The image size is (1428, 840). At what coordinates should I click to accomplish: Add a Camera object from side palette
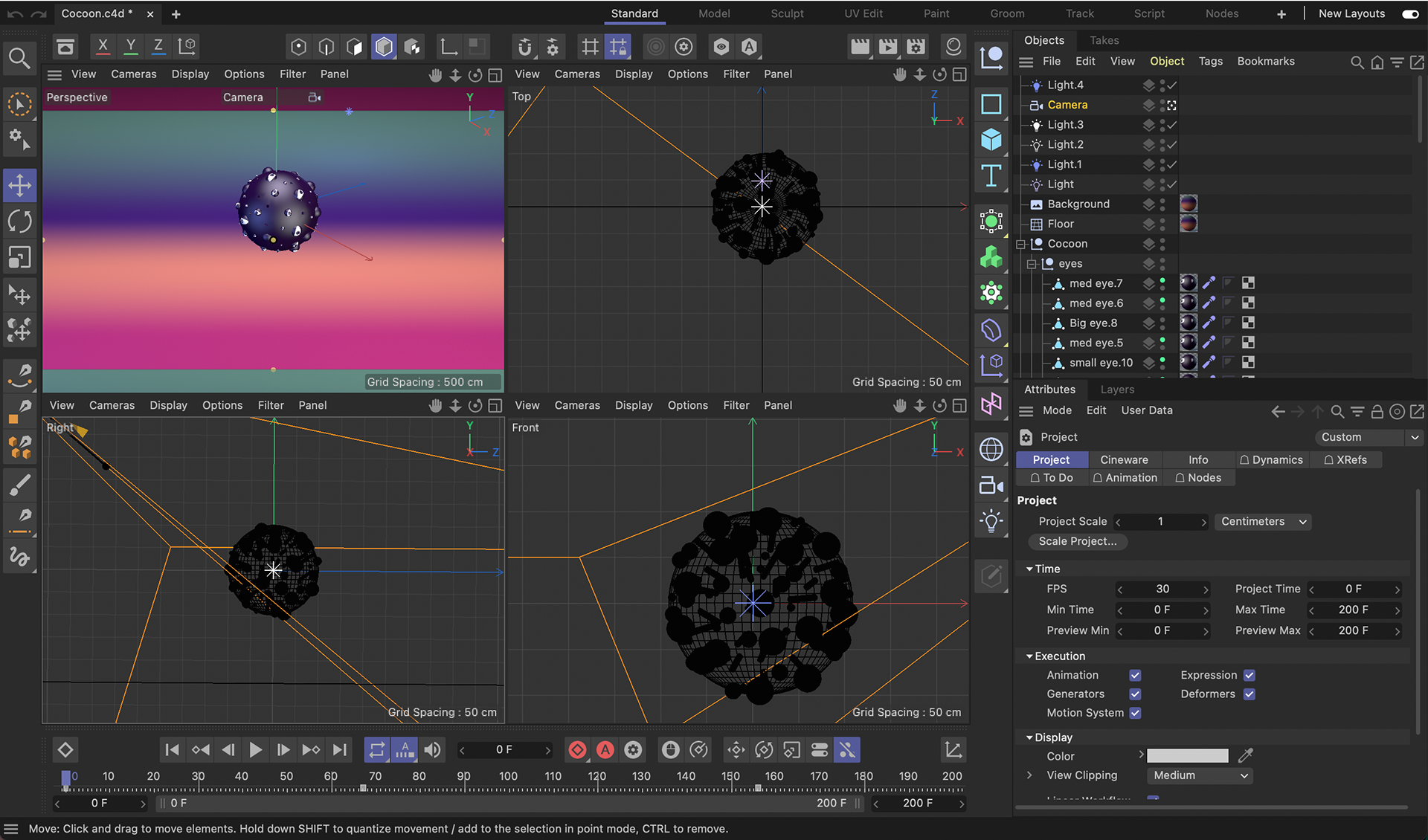[x=991, y=485]
